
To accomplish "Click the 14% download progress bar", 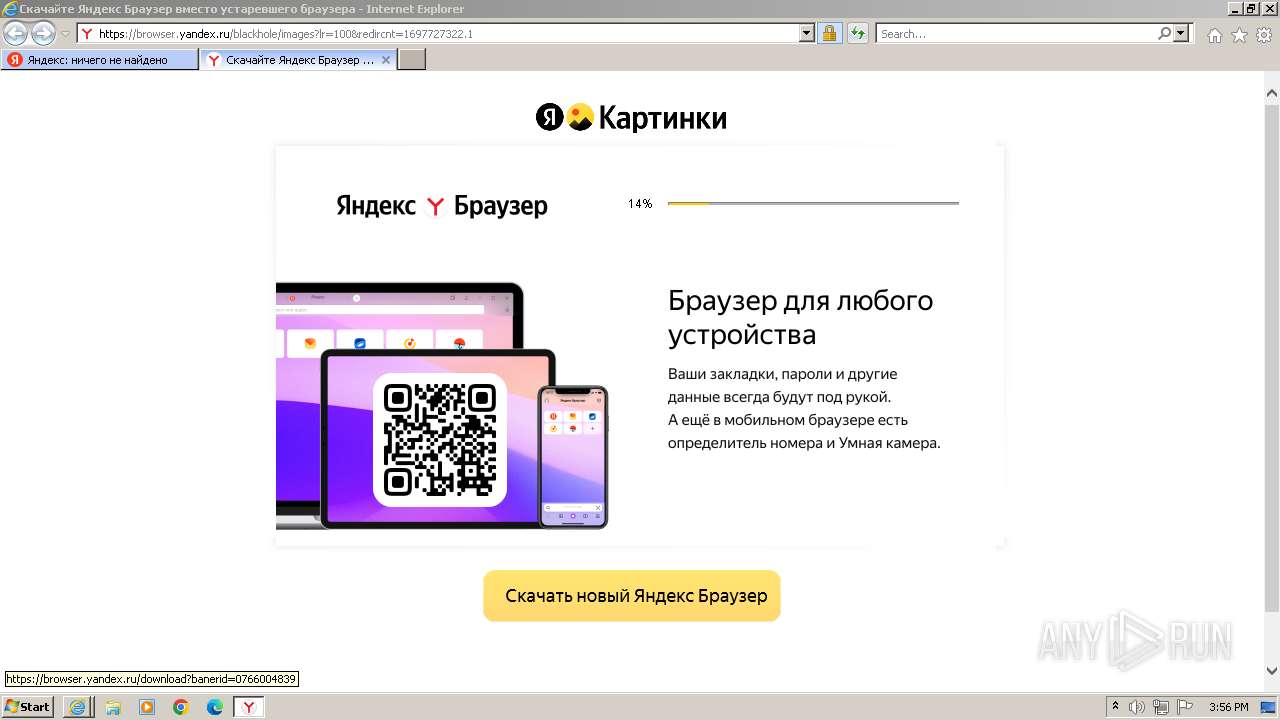I will [x=813, y=203].
